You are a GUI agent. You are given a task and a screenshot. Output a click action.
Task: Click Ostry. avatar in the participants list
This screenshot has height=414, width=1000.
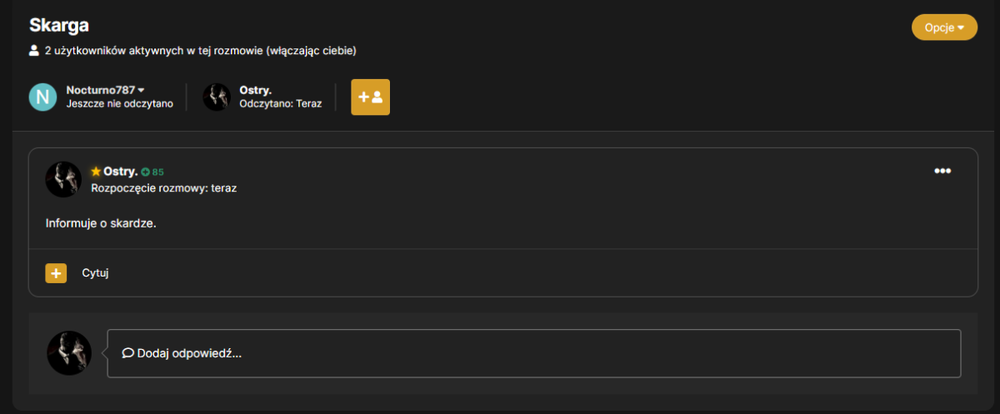216,97
